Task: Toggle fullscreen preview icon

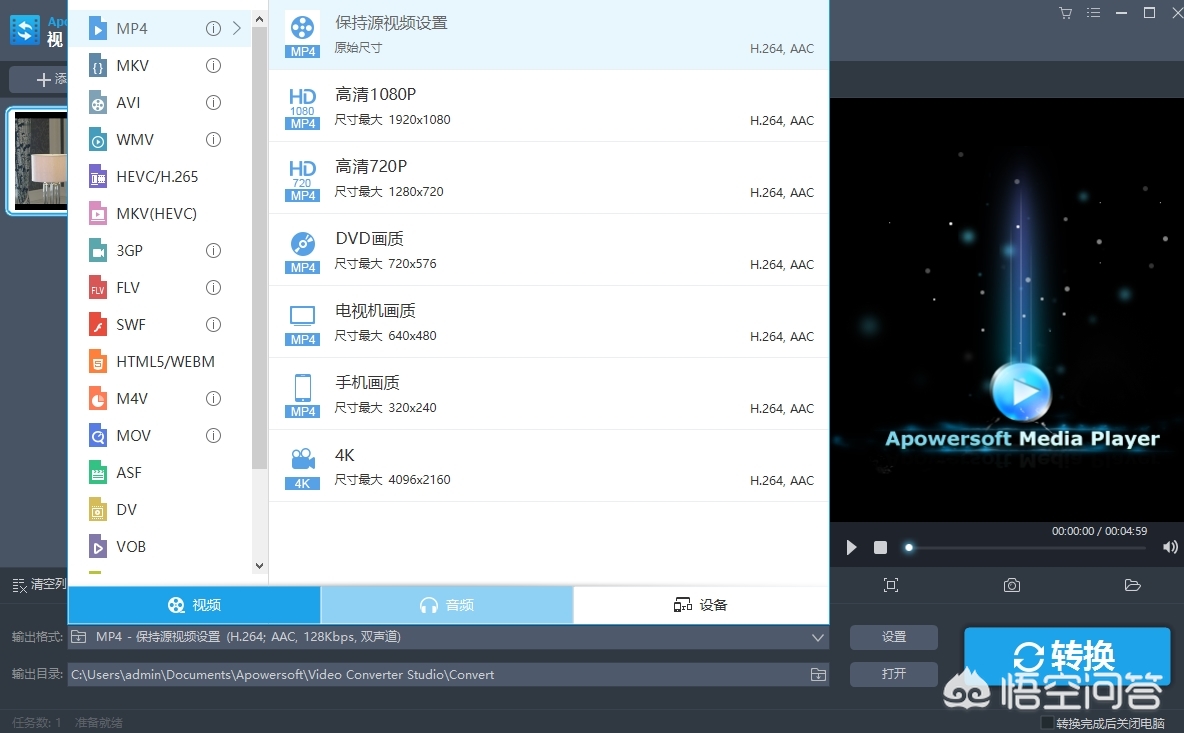Action: pos(891,585)
